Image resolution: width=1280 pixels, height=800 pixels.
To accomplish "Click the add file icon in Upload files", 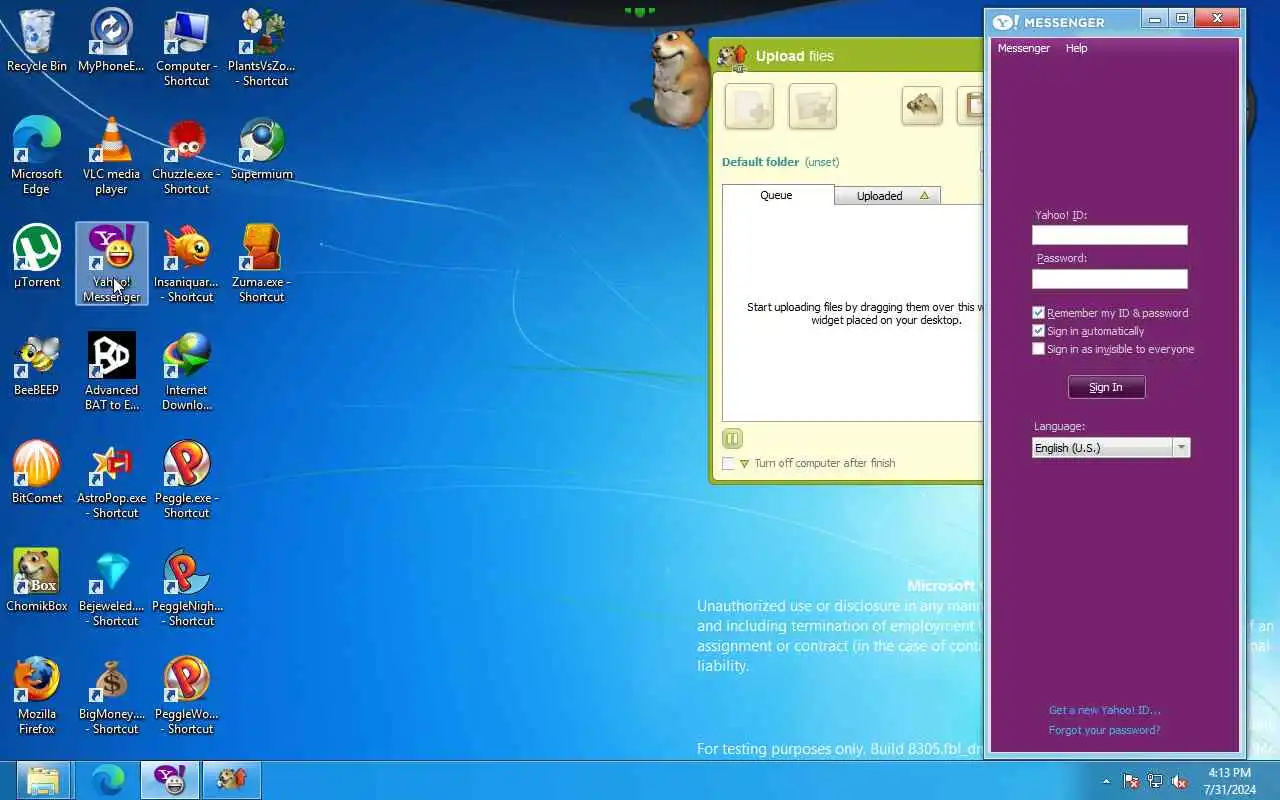I will coord(749,106).
